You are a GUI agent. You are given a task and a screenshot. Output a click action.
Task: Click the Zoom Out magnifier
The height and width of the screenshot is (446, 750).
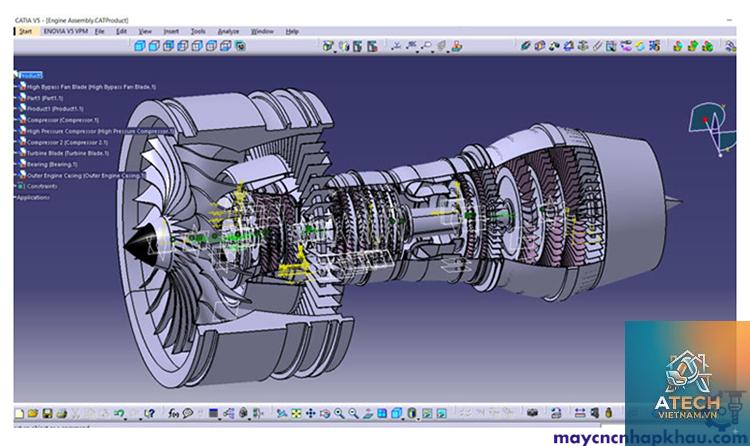353,413
